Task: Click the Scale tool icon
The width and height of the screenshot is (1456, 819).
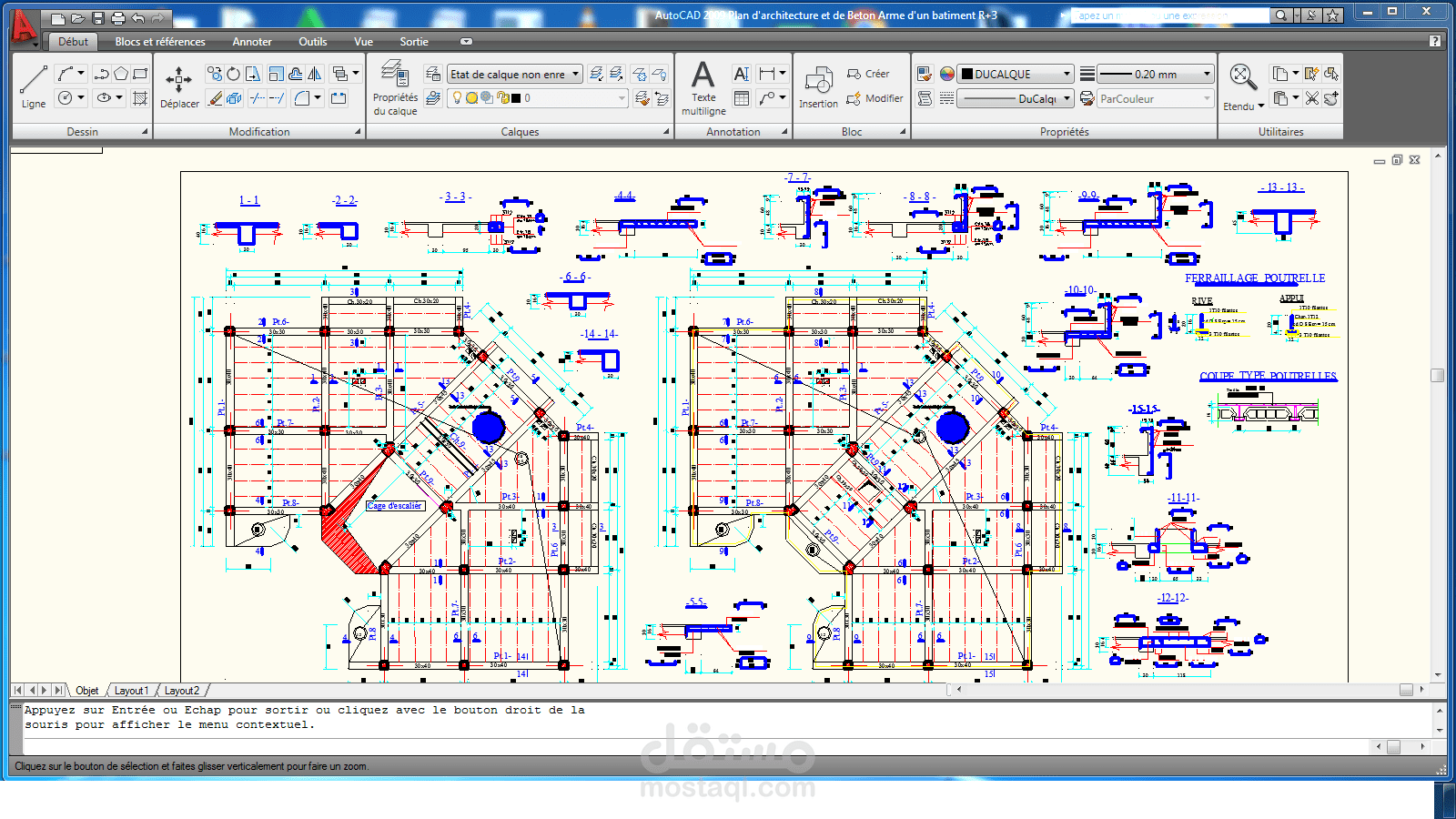Action: tap(276, 74)
